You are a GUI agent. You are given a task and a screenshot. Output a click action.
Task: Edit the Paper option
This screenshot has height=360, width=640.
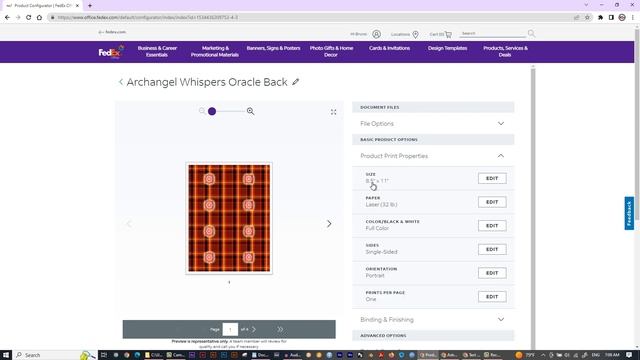click(x=492, y=202)
